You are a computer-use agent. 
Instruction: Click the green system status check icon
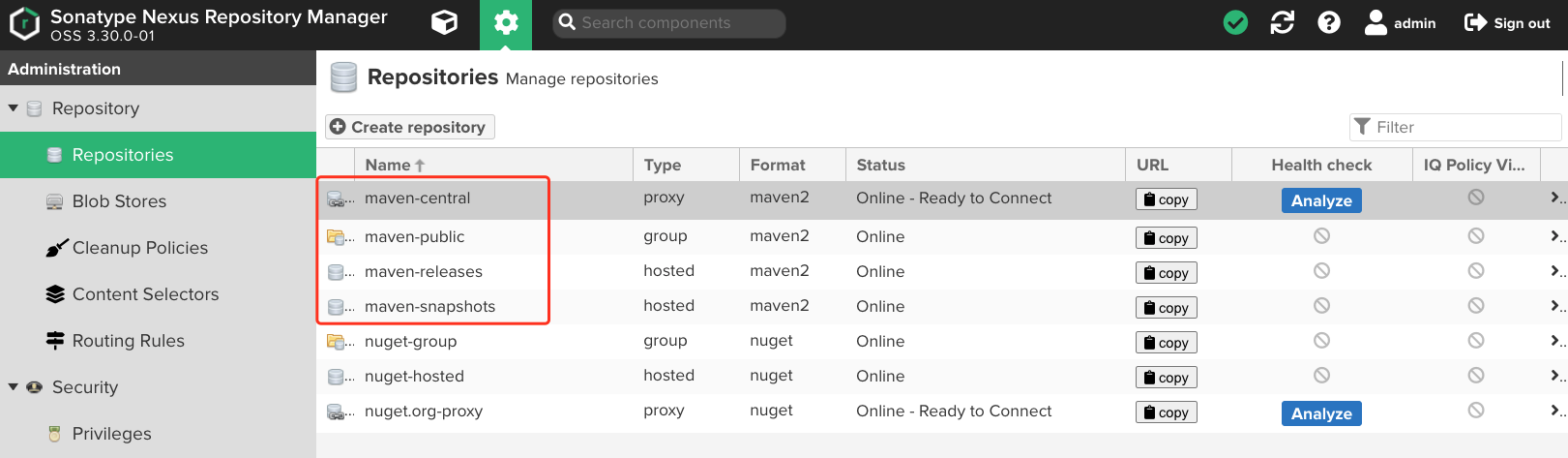pos(1235,22)
